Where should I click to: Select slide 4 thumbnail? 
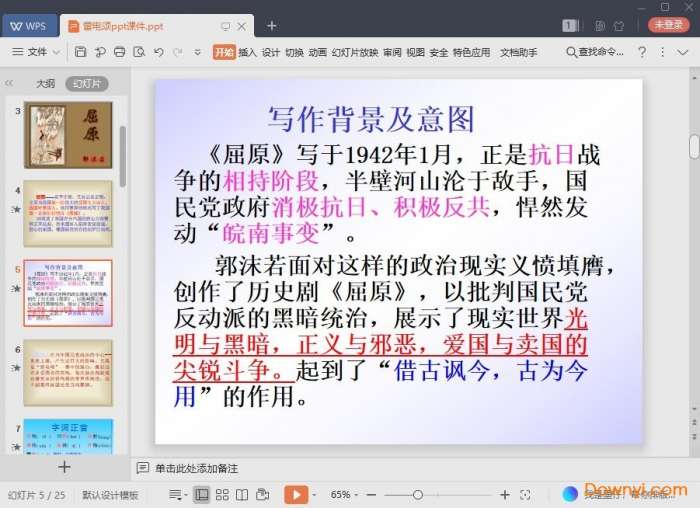point(68,214)
